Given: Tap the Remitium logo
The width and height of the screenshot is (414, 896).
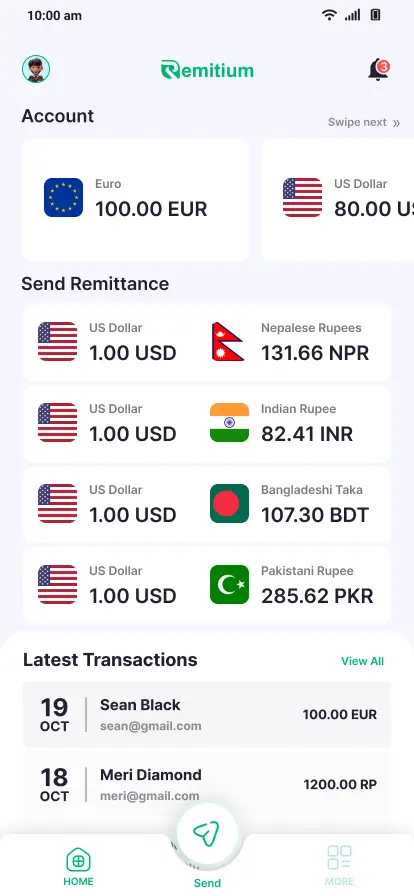Looking at the screenshot, I should [x=207, y=70].
